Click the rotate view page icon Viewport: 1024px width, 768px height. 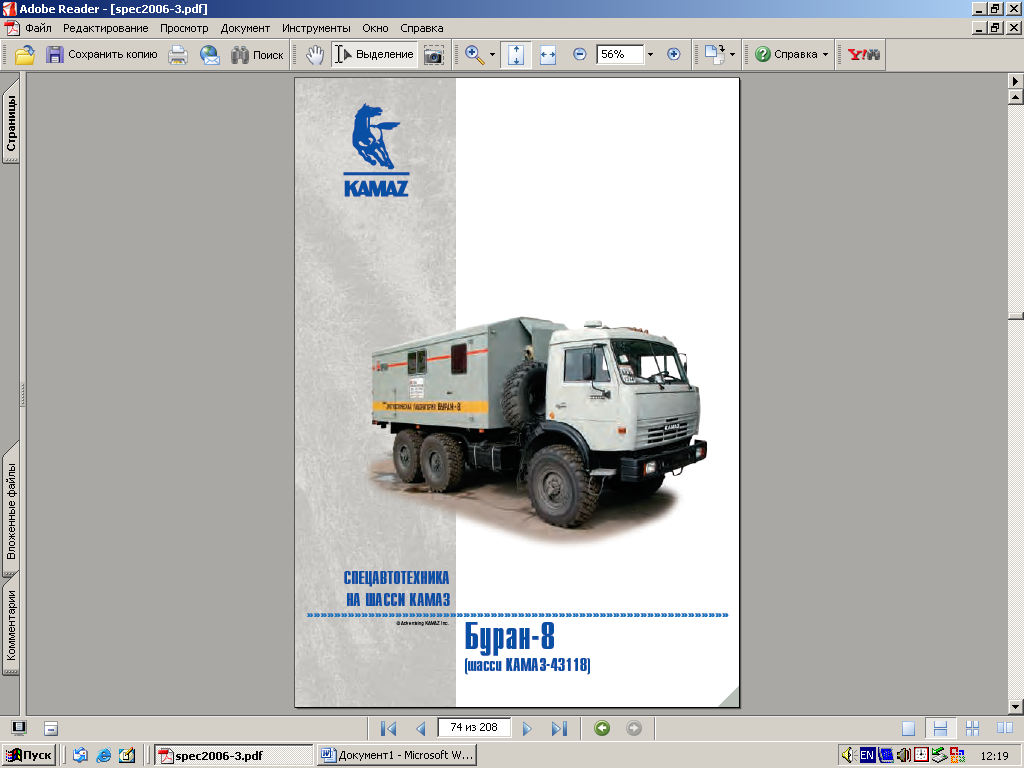point(715,54)
